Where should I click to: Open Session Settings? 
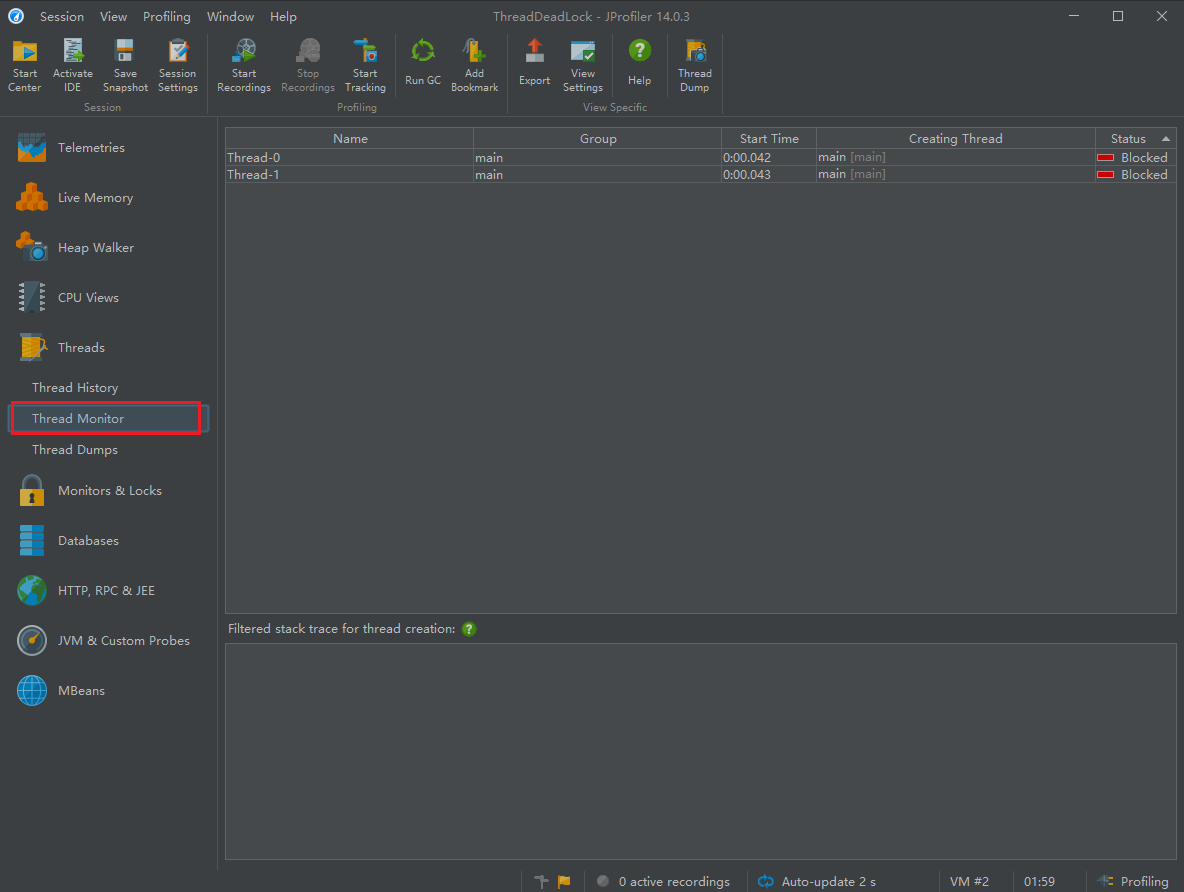click(177, 66)
